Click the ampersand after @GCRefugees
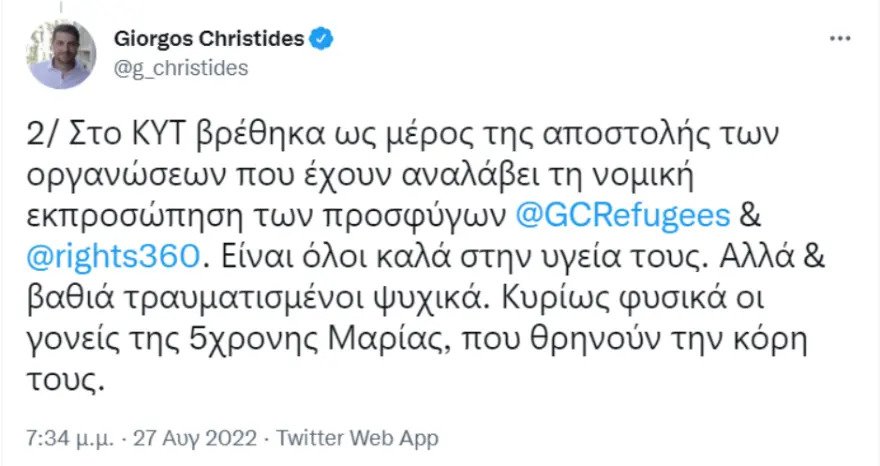 coord(749,216)
